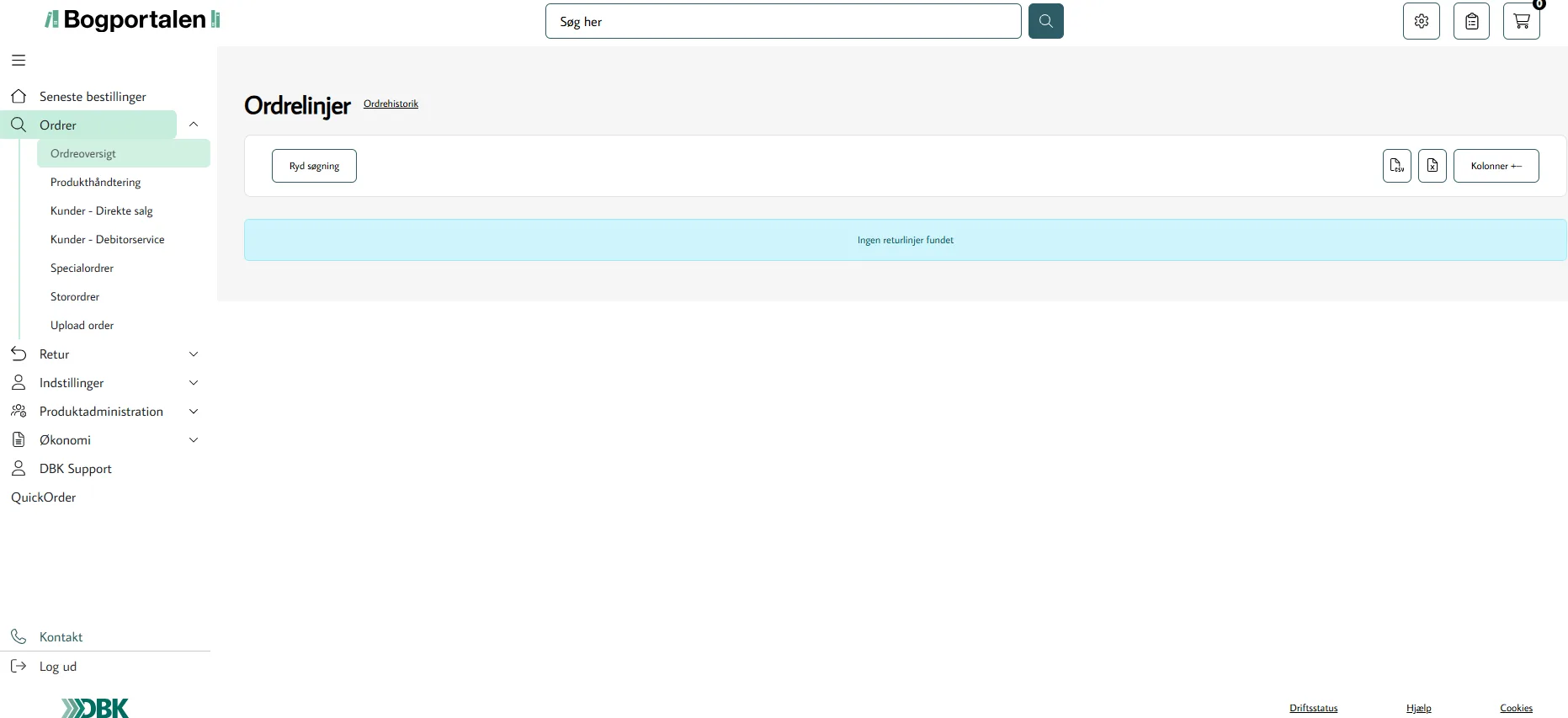Image resolution: width=1568 pixels, height=718 pixels.
Task: Open the Ordrehistorik link
Action: coord(391,104)
